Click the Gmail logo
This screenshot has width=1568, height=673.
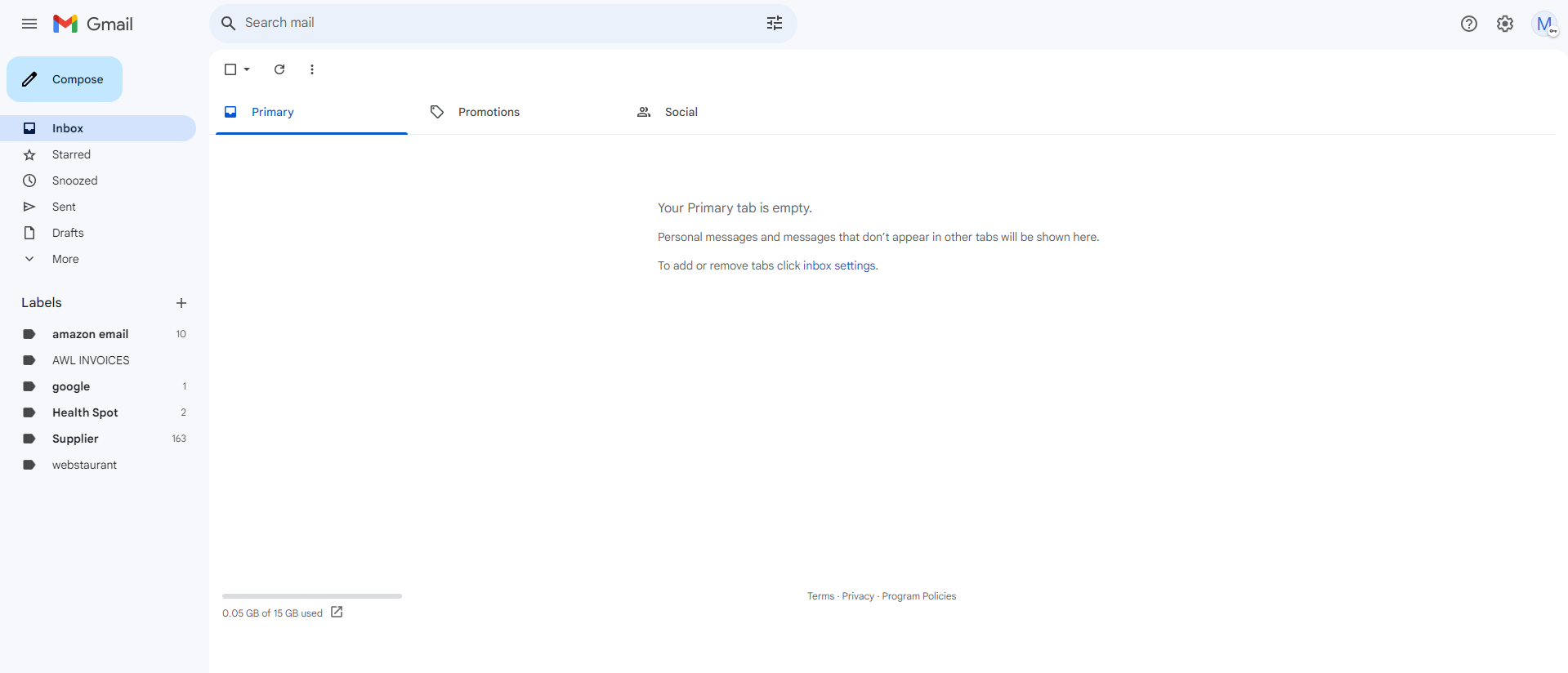click(x=92, y=24)
